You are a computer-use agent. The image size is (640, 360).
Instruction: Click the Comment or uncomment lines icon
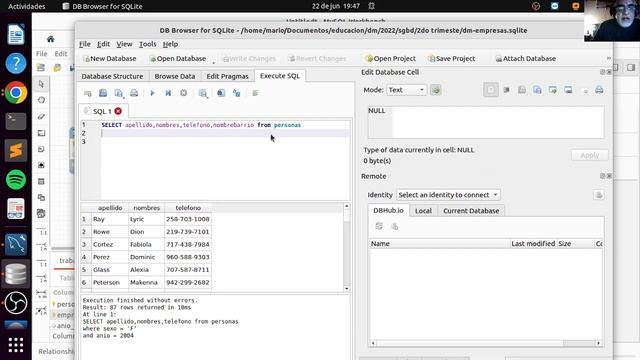[x=255, y=93]
